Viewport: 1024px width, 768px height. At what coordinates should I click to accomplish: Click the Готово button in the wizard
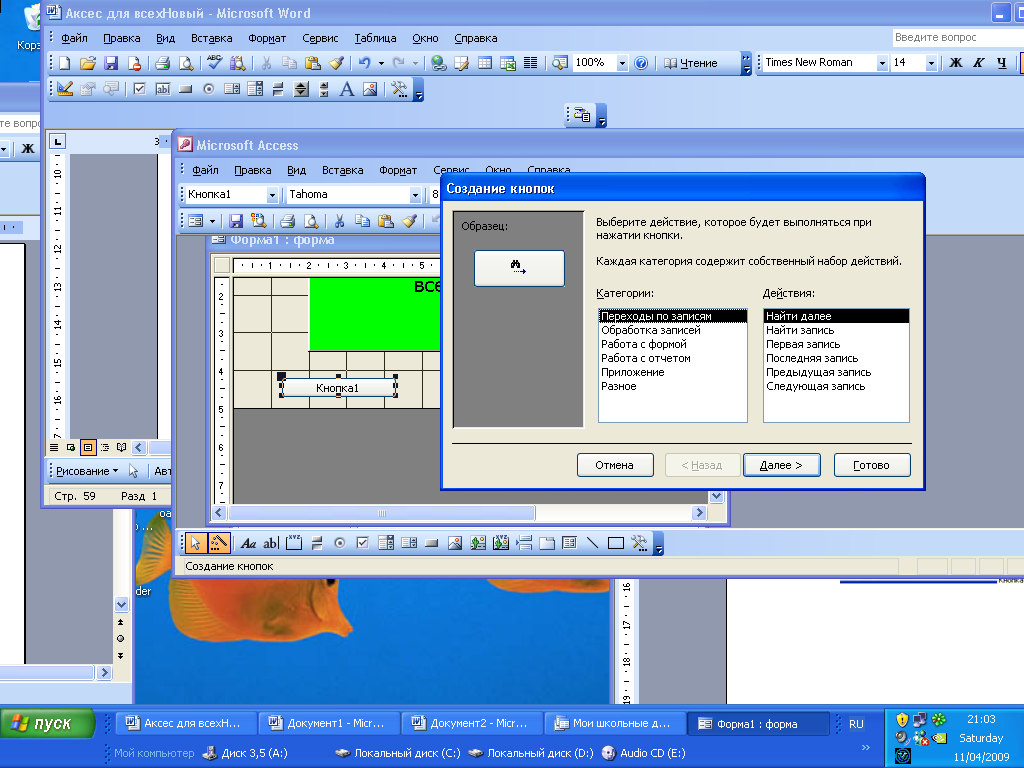click(x=872, y=465)
